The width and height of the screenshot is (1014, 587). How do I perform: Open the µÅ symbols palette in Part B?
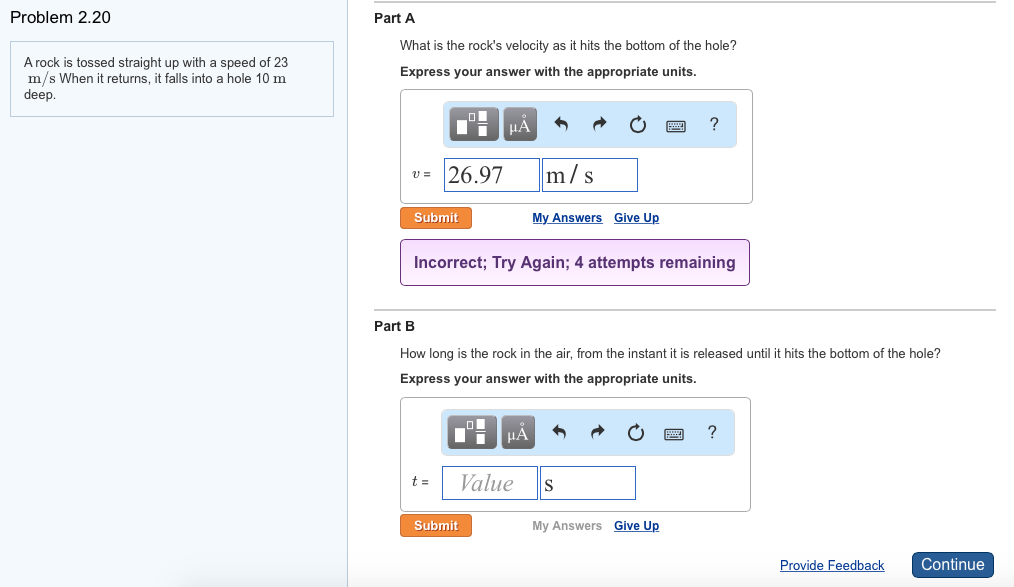click(x=520, y=432)
